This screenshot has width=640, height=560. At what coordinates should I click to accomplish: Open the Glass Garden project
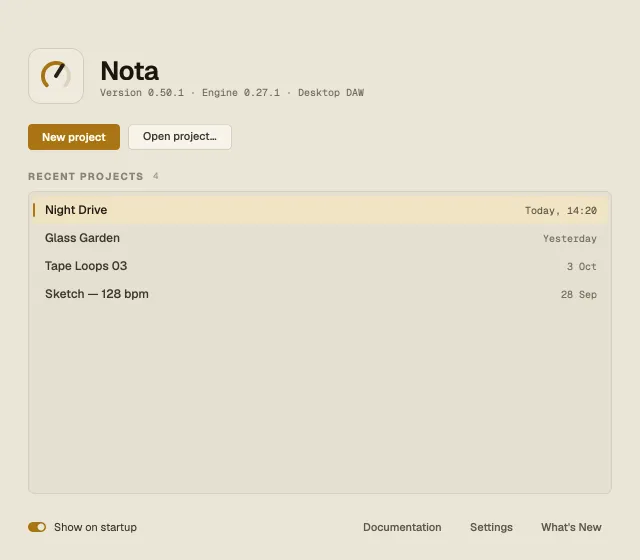(320, 238)
